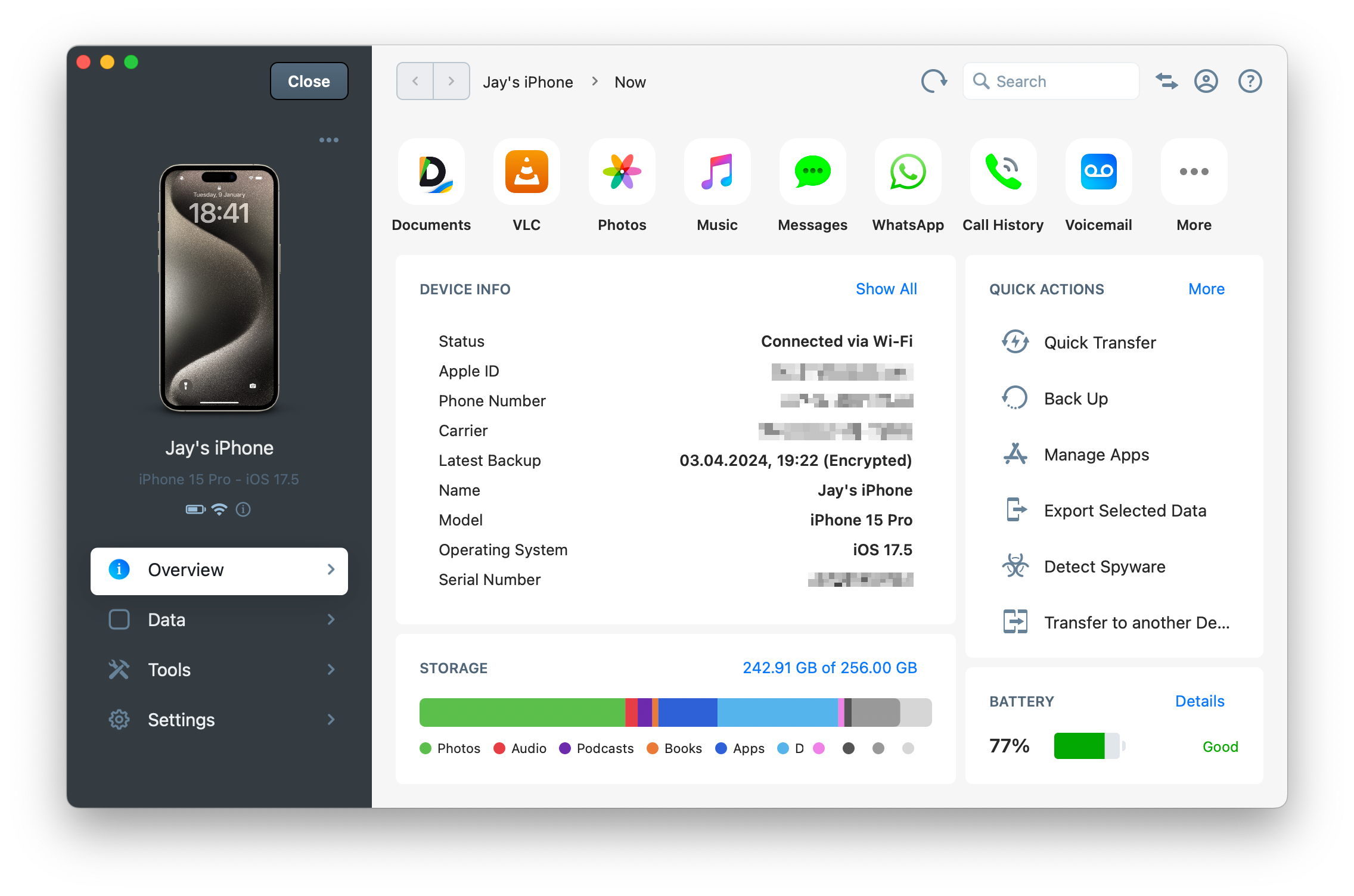Click the device info icon under device name

243,509
